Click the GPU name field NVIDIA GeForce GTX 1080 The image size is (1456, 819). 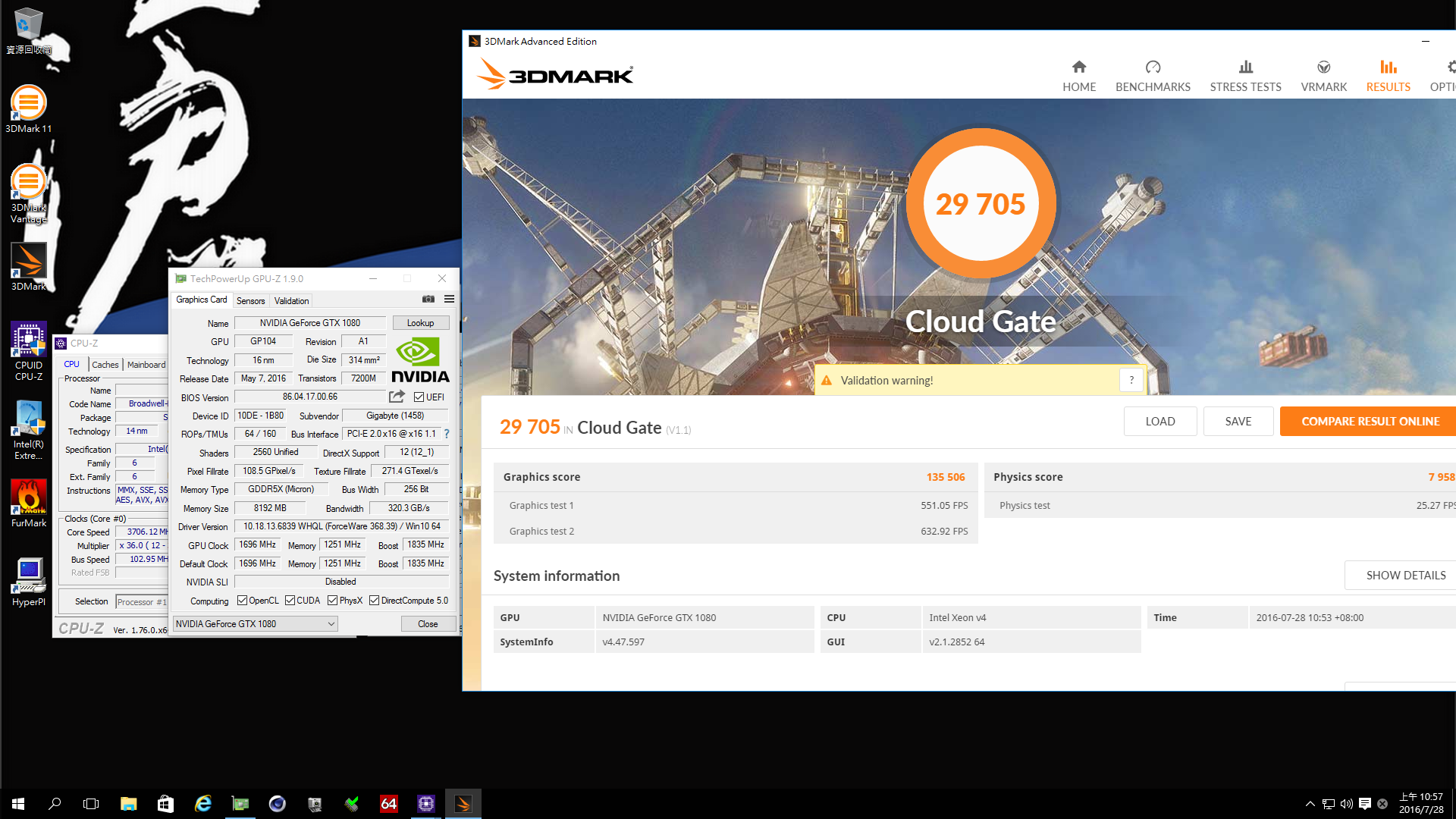(310, 323)
